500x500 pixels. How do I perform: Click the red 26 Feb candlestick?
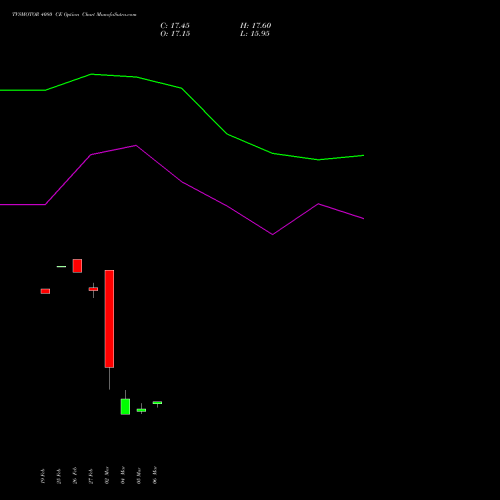pyautogui.click(x=77, y=266)
